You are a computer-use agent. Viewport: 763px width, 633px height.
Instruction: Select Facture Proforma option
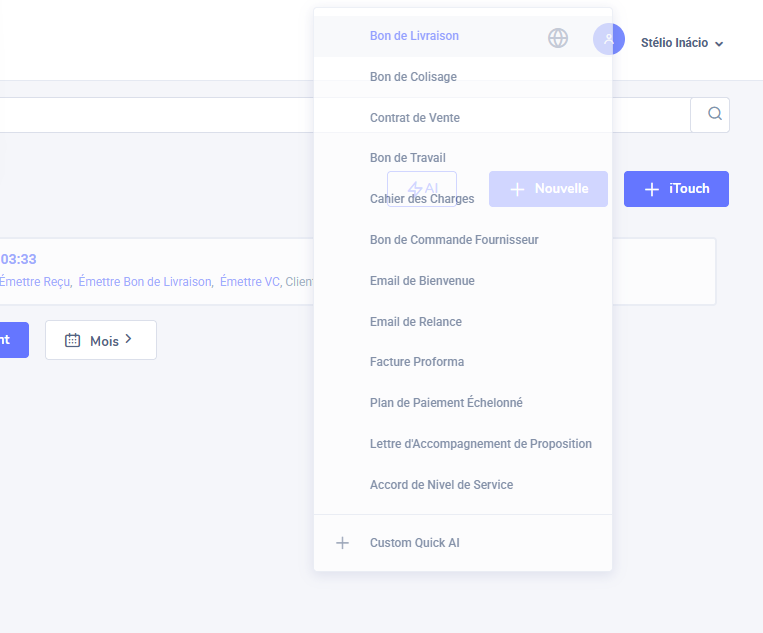462,362
